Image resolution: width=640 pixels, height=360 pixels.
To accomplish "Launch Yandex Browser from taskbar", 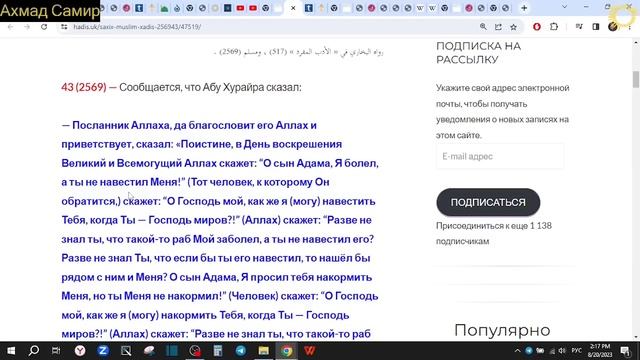I will (80, 351).
